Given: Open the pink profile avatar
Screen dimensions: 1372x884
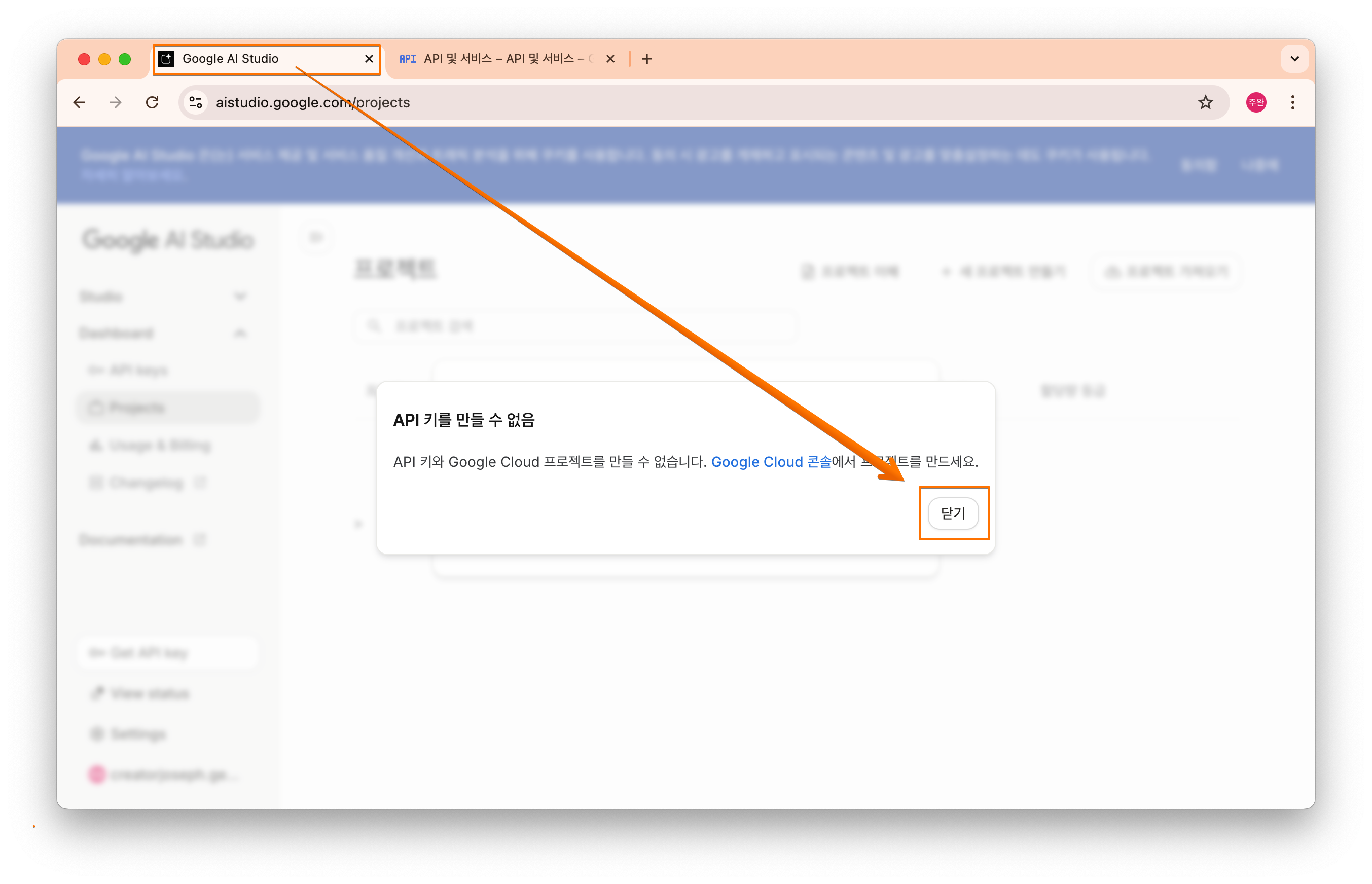Looking at the screenshot, I should (x=1256, y=103).
